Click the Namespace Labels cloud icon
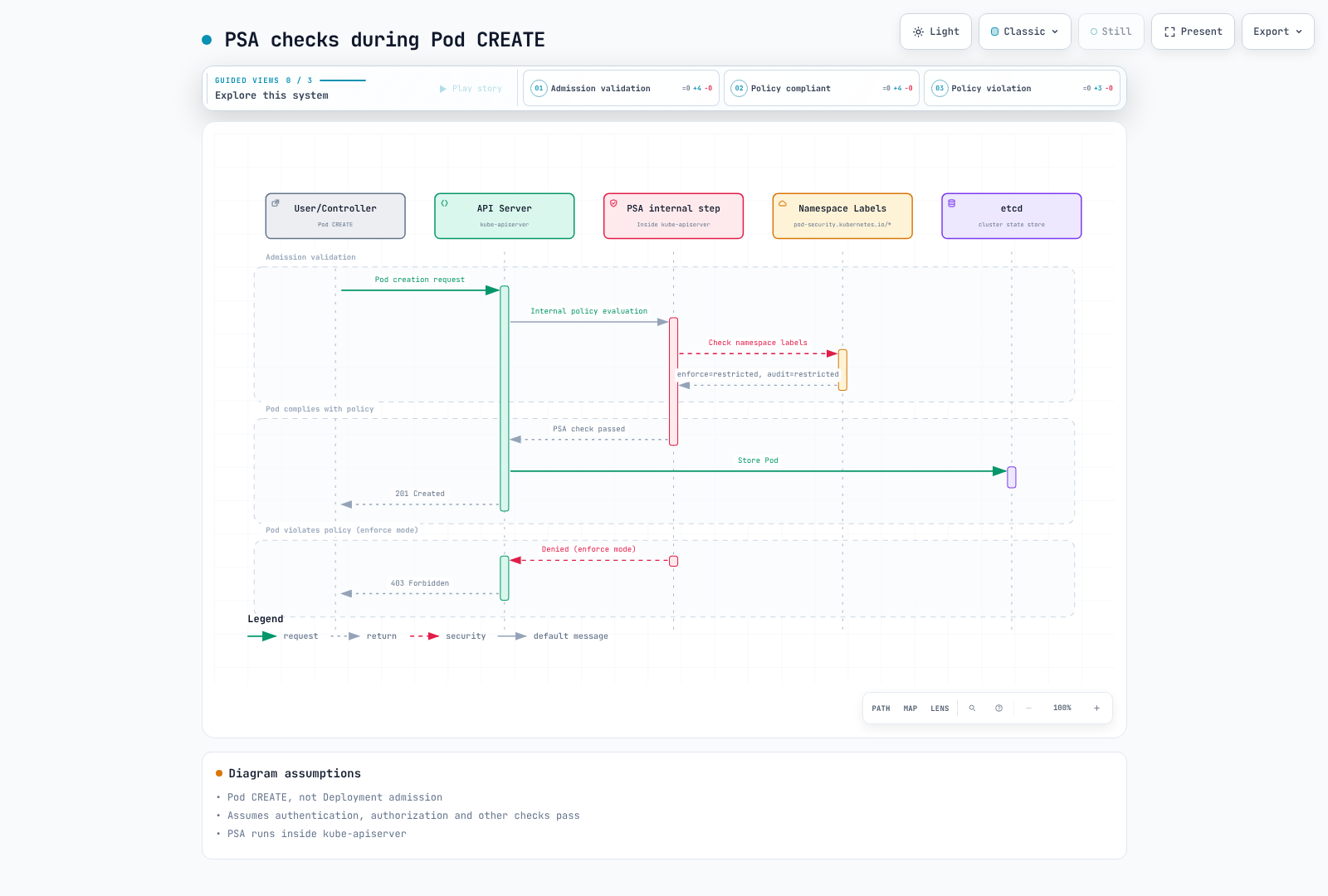This screenshot has width=1328, height=896. click(x=783, y=203)
